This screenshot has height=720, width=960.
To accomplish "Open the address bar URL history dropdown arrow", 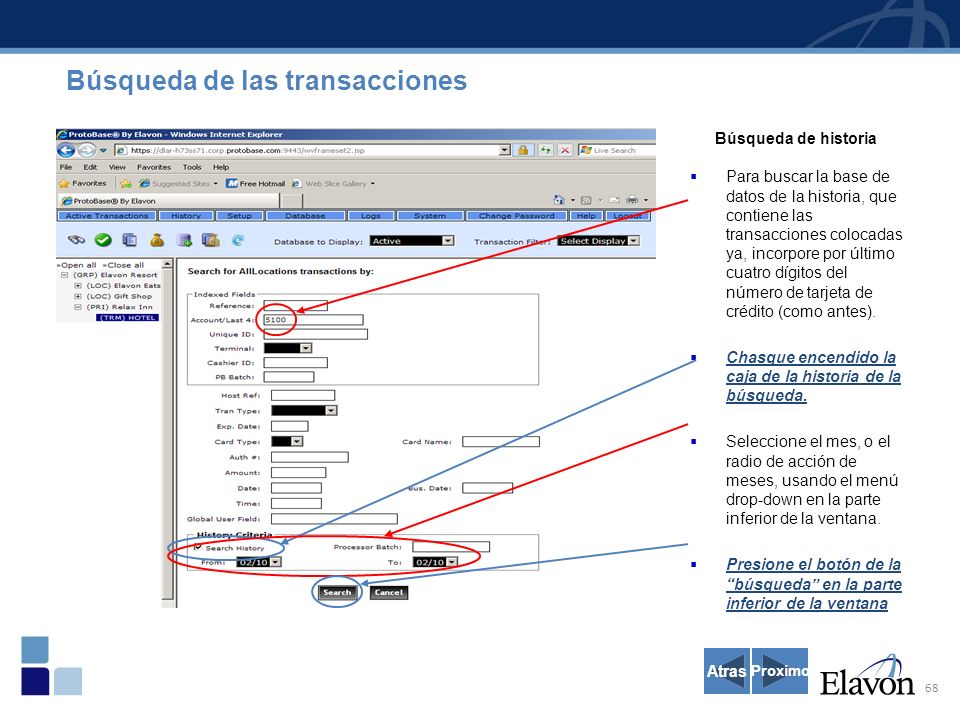I will pyautogui.click(x=504, y=150).
